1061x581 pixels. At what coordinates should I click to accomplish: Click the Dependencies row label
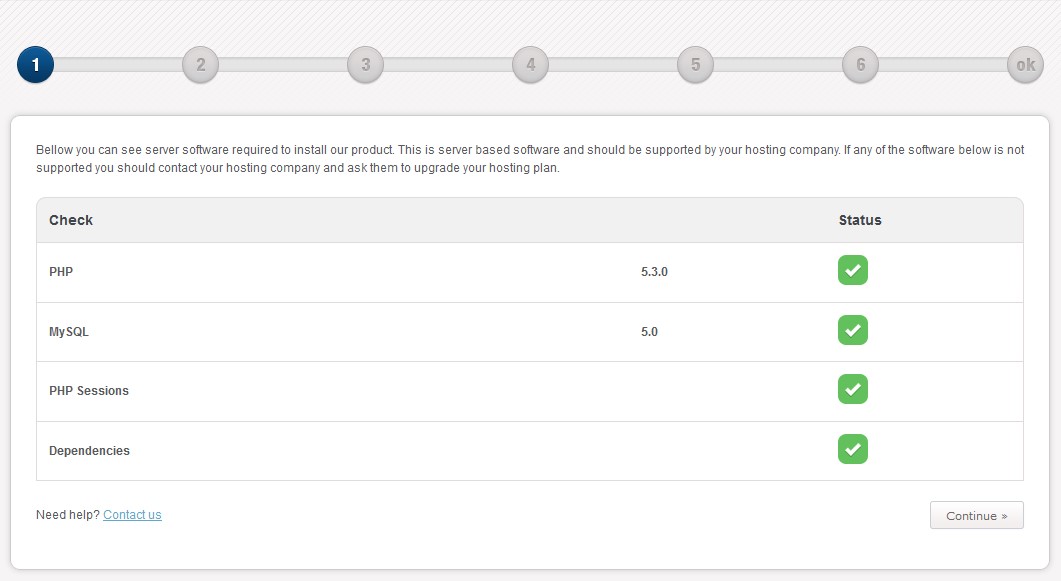[89, 451]
